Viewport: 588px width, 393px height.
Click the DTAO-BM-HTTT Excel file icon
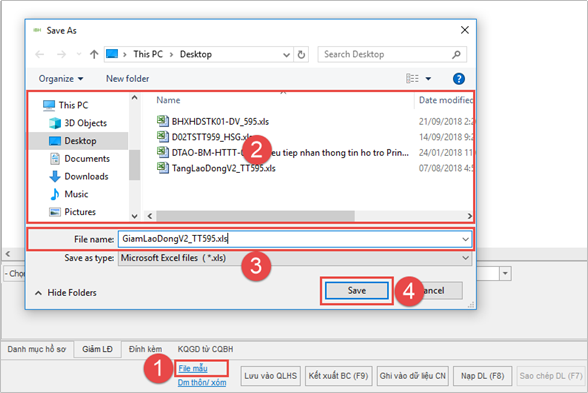(x=162, y=152)
